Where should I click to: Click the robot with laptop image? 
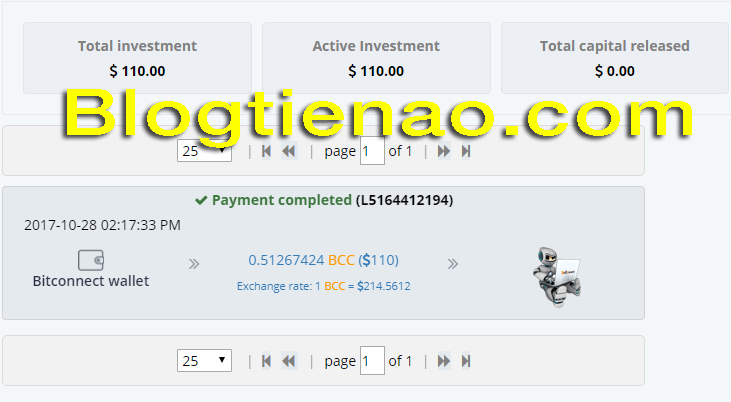click(x=557, y=277)
